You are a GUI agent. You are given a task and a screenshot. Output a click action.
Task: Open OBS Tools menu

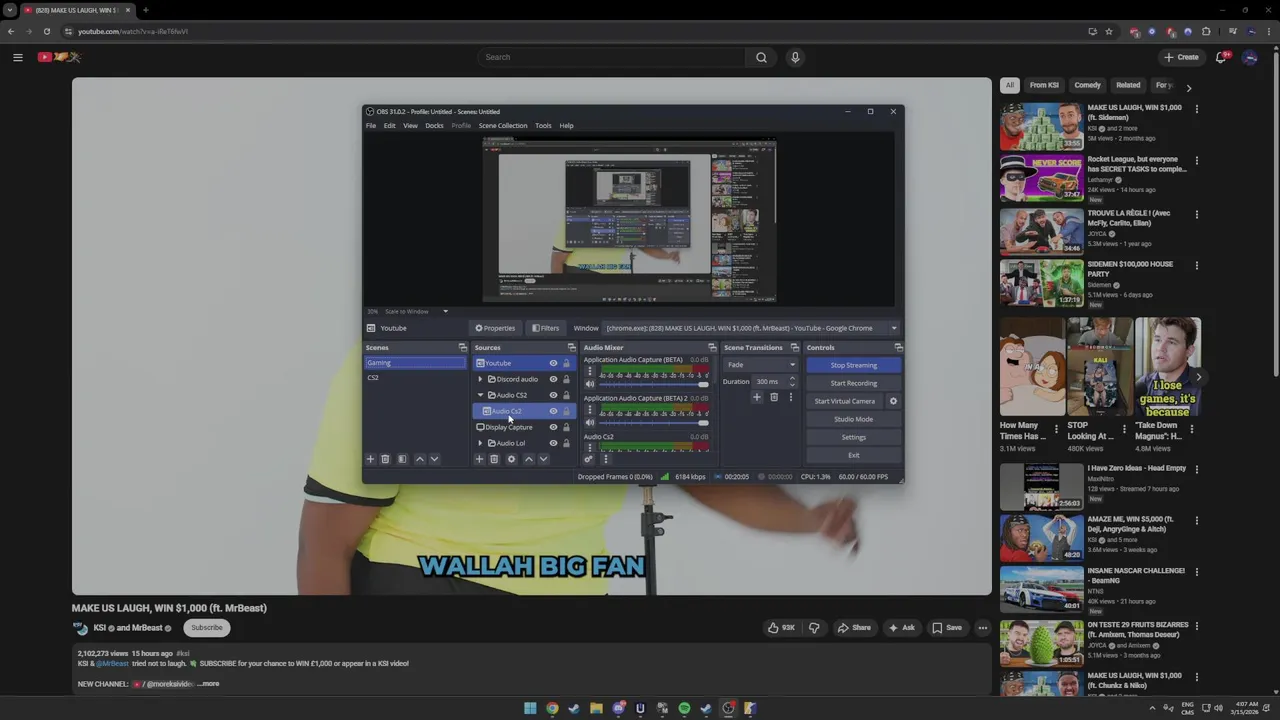(543, 125)
